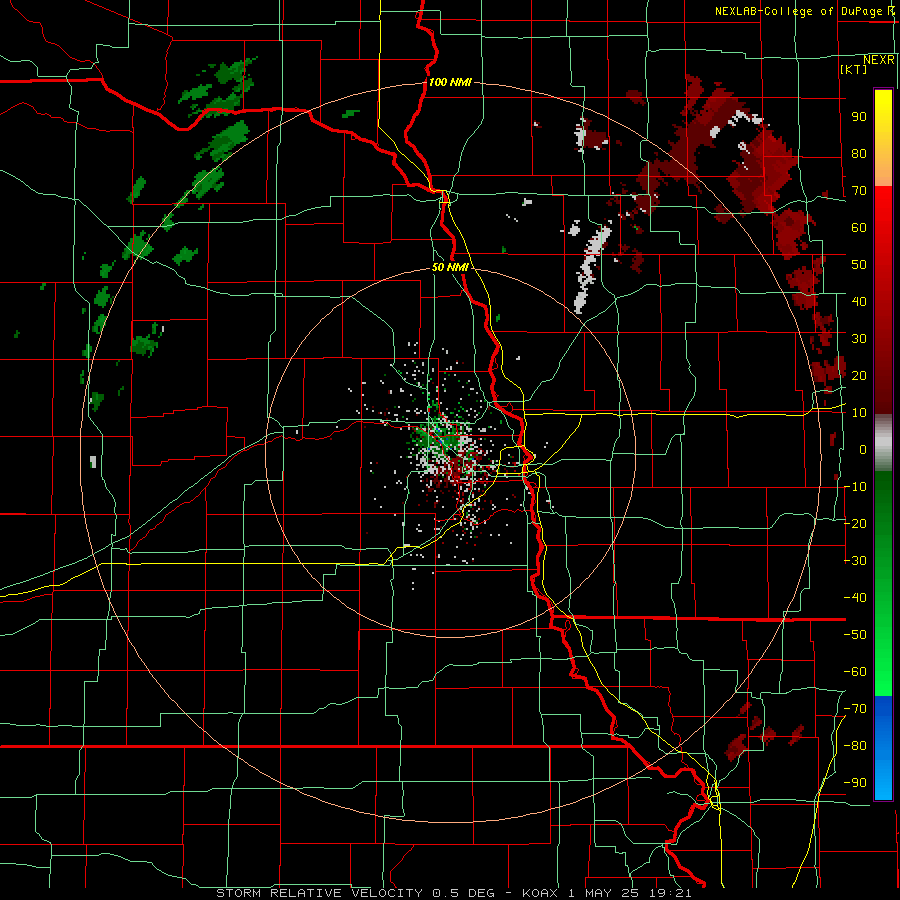Click the 19:21 timestamp in caption
The height and width of the screenshot is (900, 900).
coord(672,893)
